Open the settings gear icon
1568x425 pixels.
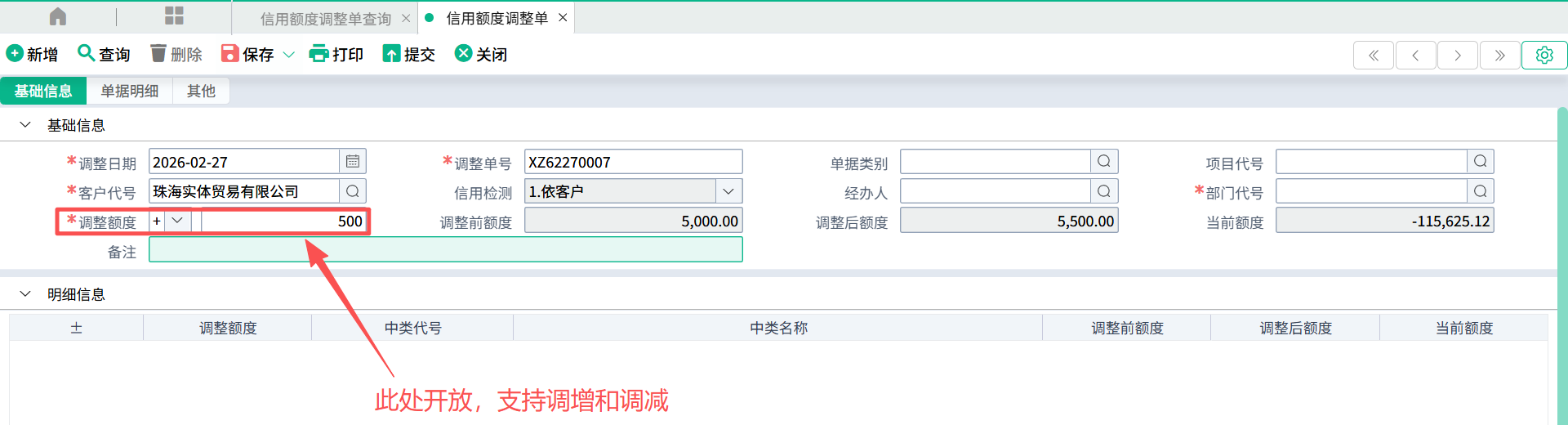coord(1543,55)
